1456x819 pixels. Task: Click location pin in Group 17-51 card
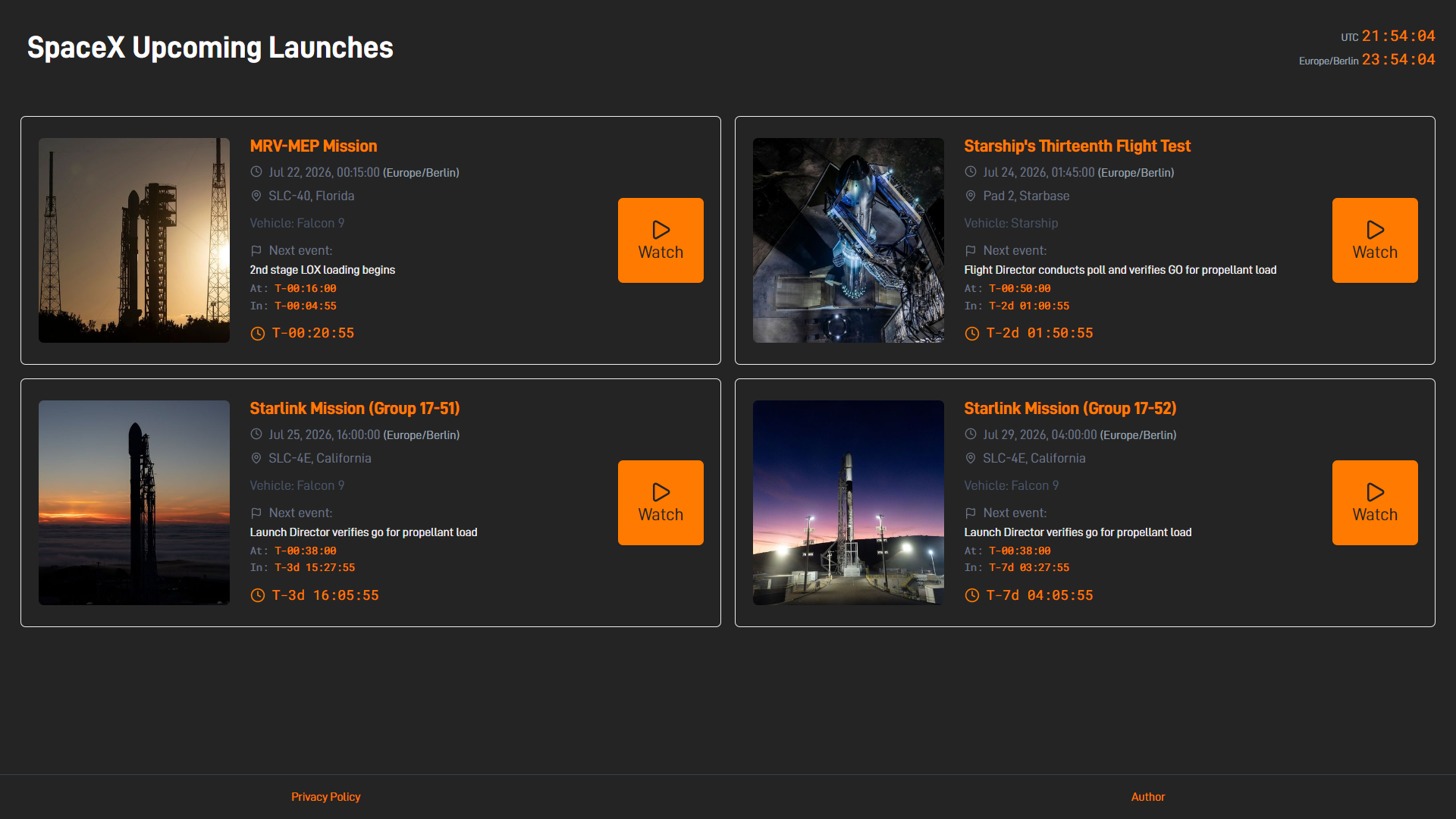[x=256, y=458]
